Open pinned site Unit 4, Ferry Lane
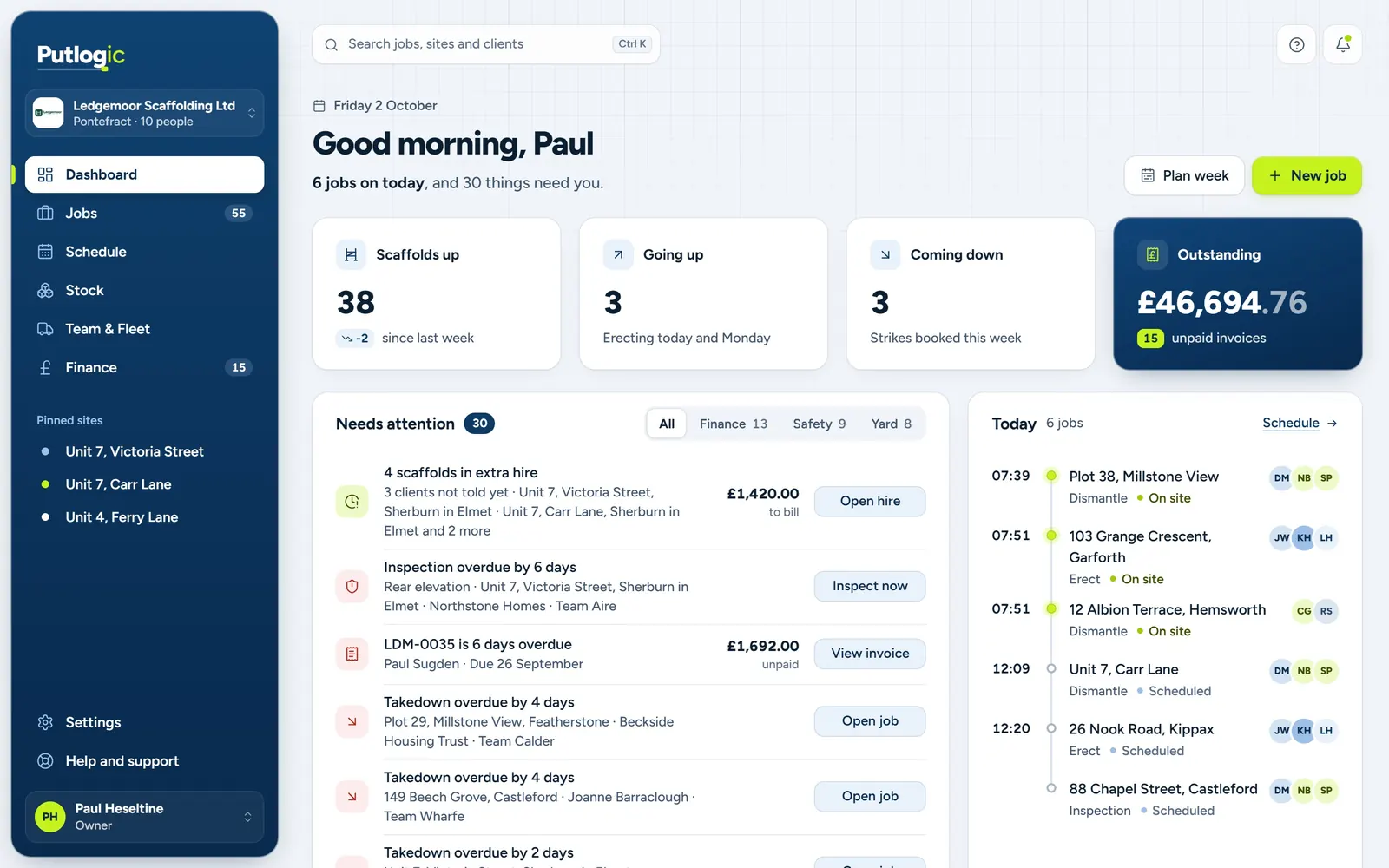Screen dimensions: 1389x868 144,517
